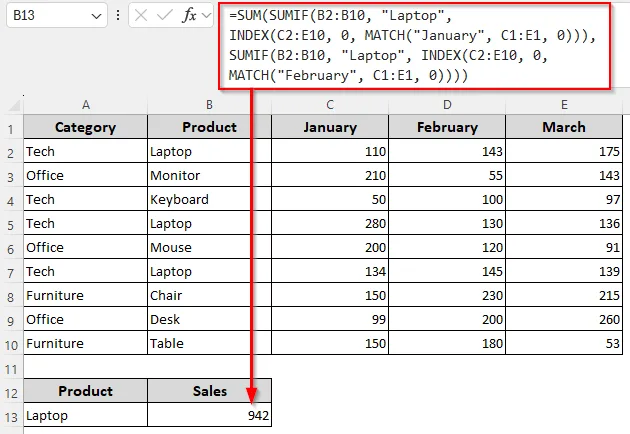The width and height of the screenshot is (630, 434).
Task: Click the Table cell
Action: tap(209, 343)
